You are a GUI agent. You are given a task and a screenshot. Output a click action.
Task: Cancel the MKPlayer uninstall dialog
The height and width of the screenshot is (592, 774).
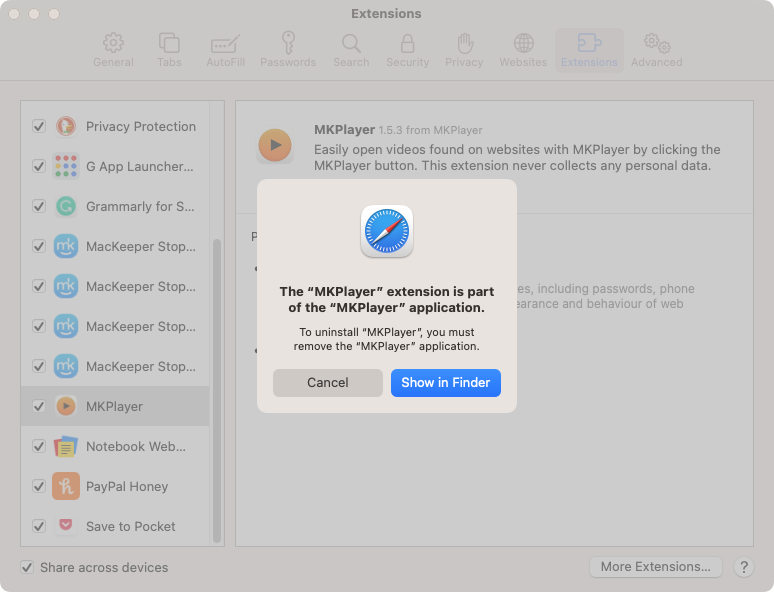point(328,383)
